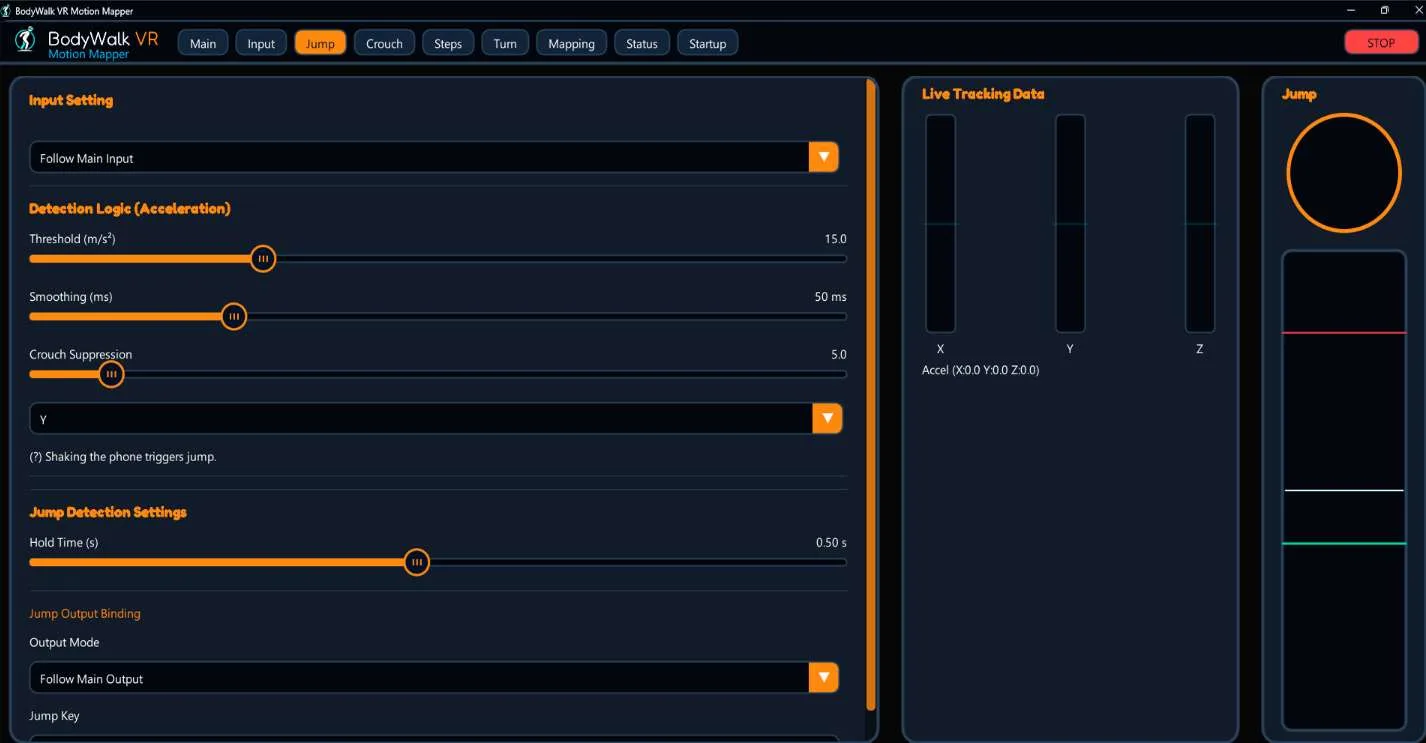
Task: Switch to the Input tab
Action: [x=261, y=43]
